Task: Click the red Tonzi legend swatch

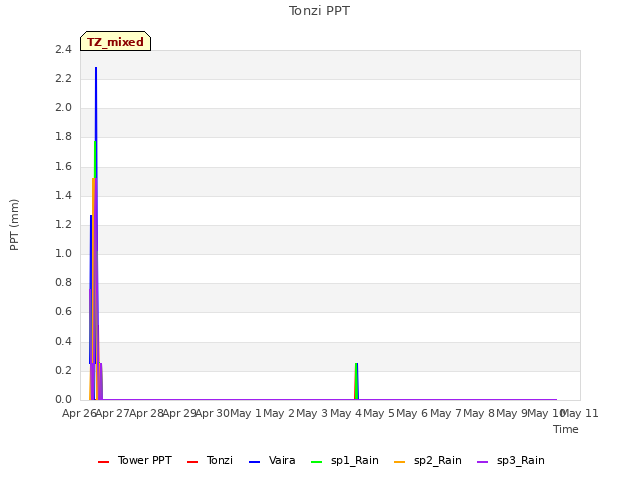Action: click(192, 462)
